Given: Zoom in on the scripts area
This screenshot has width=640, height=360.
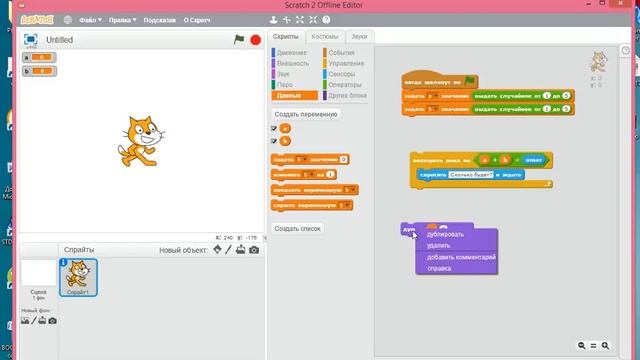Looking at the screenshot, I should pyautogui.click(x=605, y=346).
